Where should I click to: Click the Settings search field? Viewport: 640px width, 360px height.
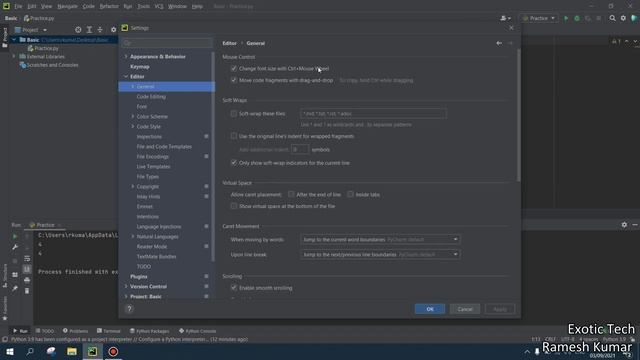click(x=167, y=43)
